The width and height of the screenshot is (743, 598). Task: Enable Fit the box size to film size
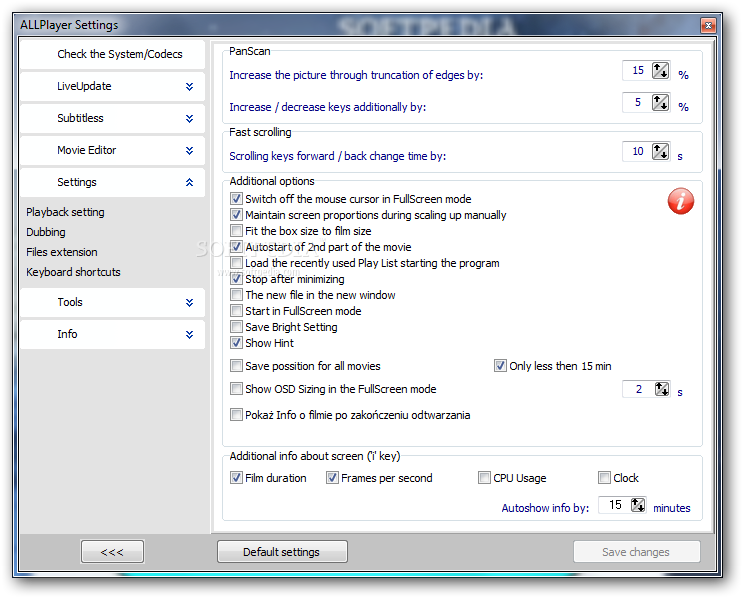coord(236,231)
